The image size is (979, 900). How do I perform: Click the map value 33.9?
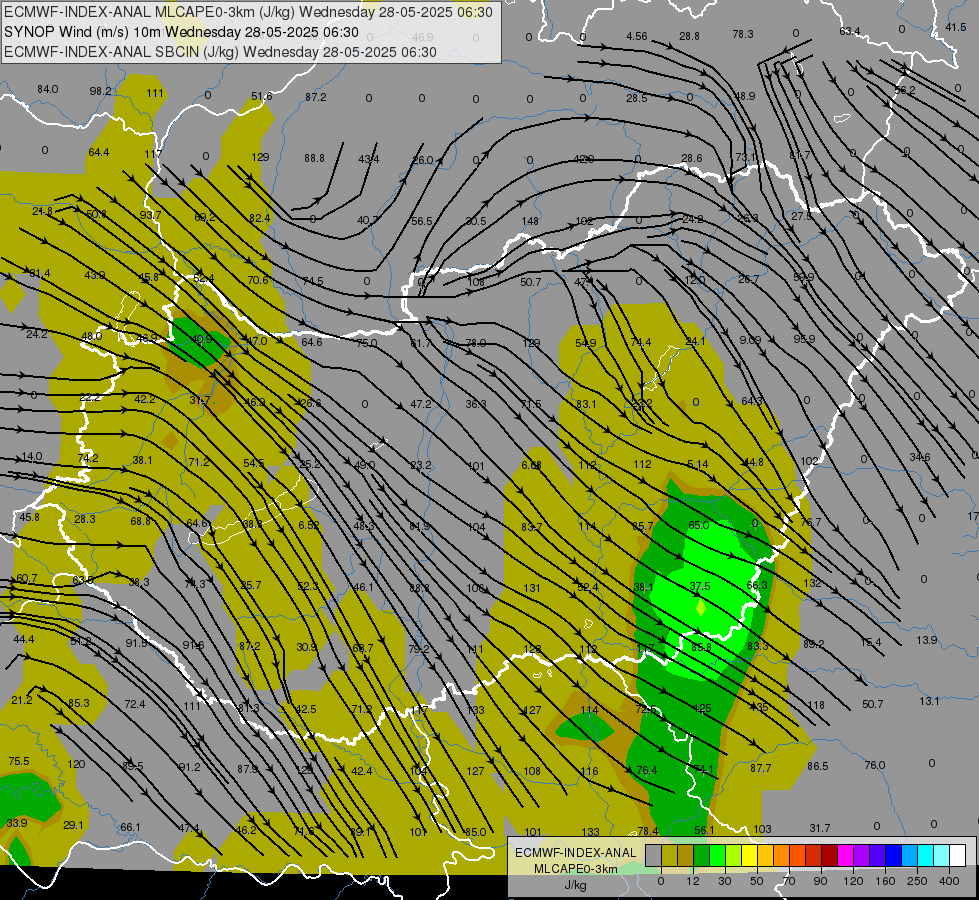pos(17,823)
